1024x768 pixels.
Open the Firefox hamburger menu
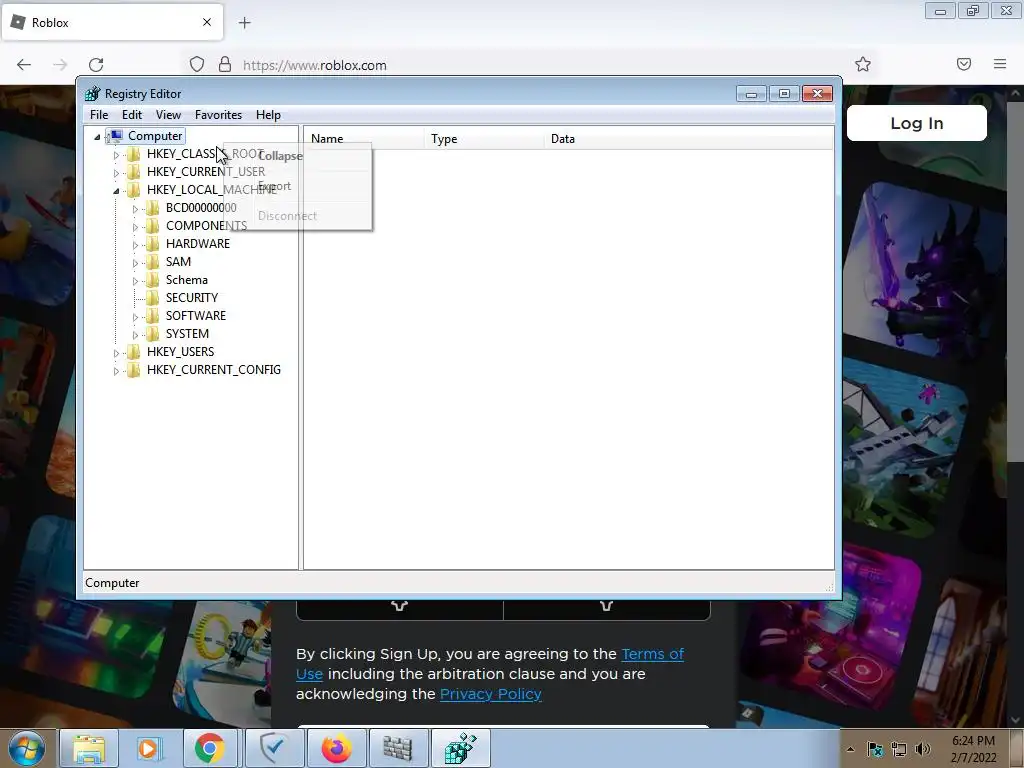coord(1000,64)
